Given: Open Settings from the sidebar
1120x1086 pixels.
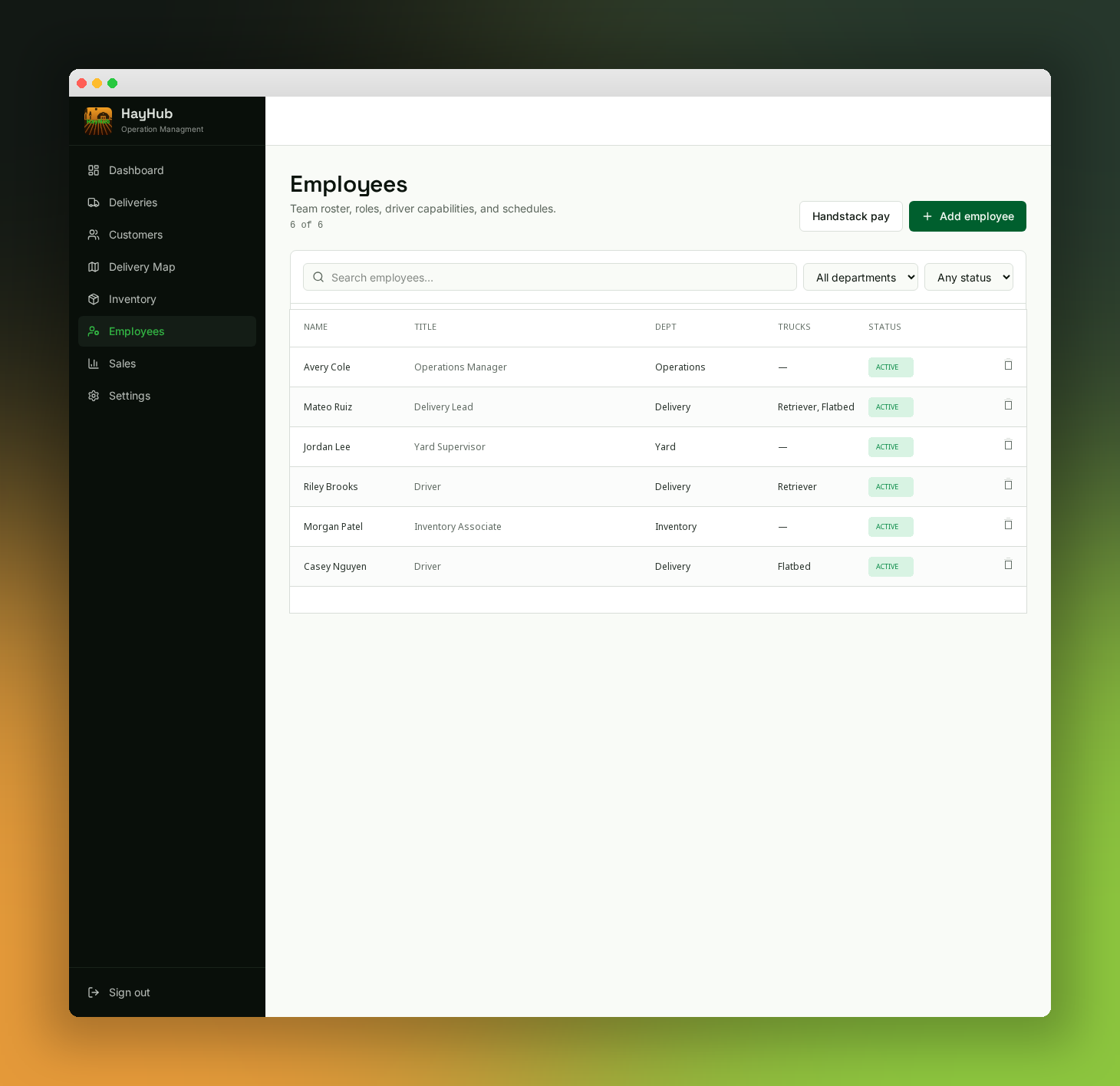Looking at the screenshot, I should [x=167, y=396].
